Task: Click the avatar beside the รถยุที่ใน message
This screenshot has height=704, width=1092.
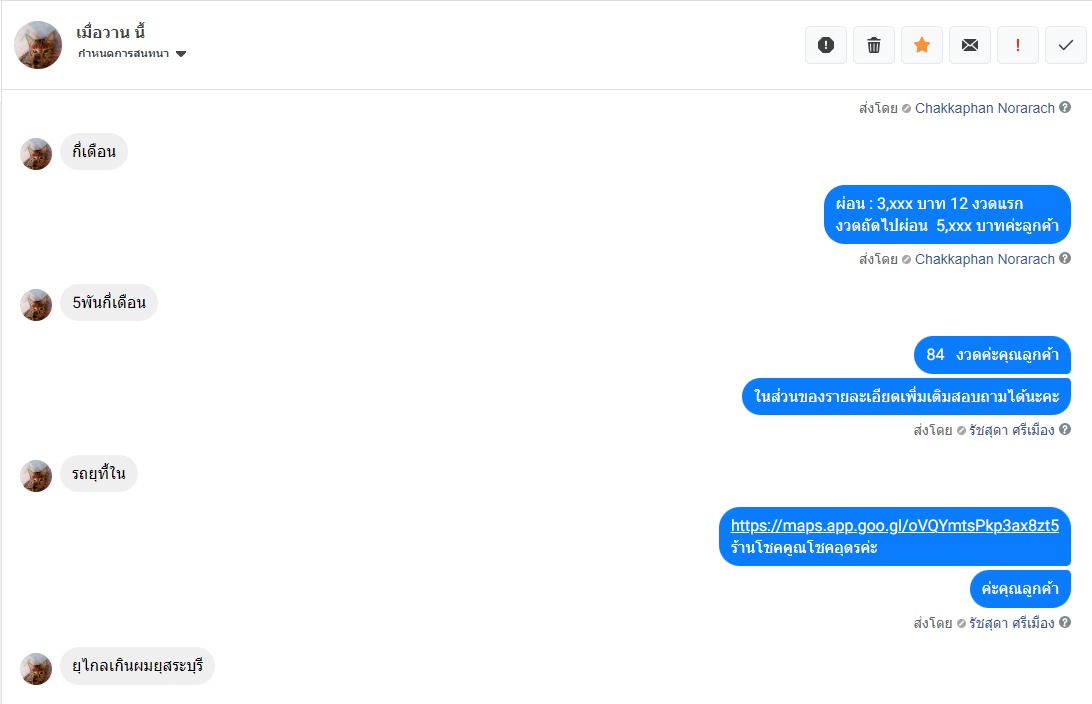Action: (36, 475)
